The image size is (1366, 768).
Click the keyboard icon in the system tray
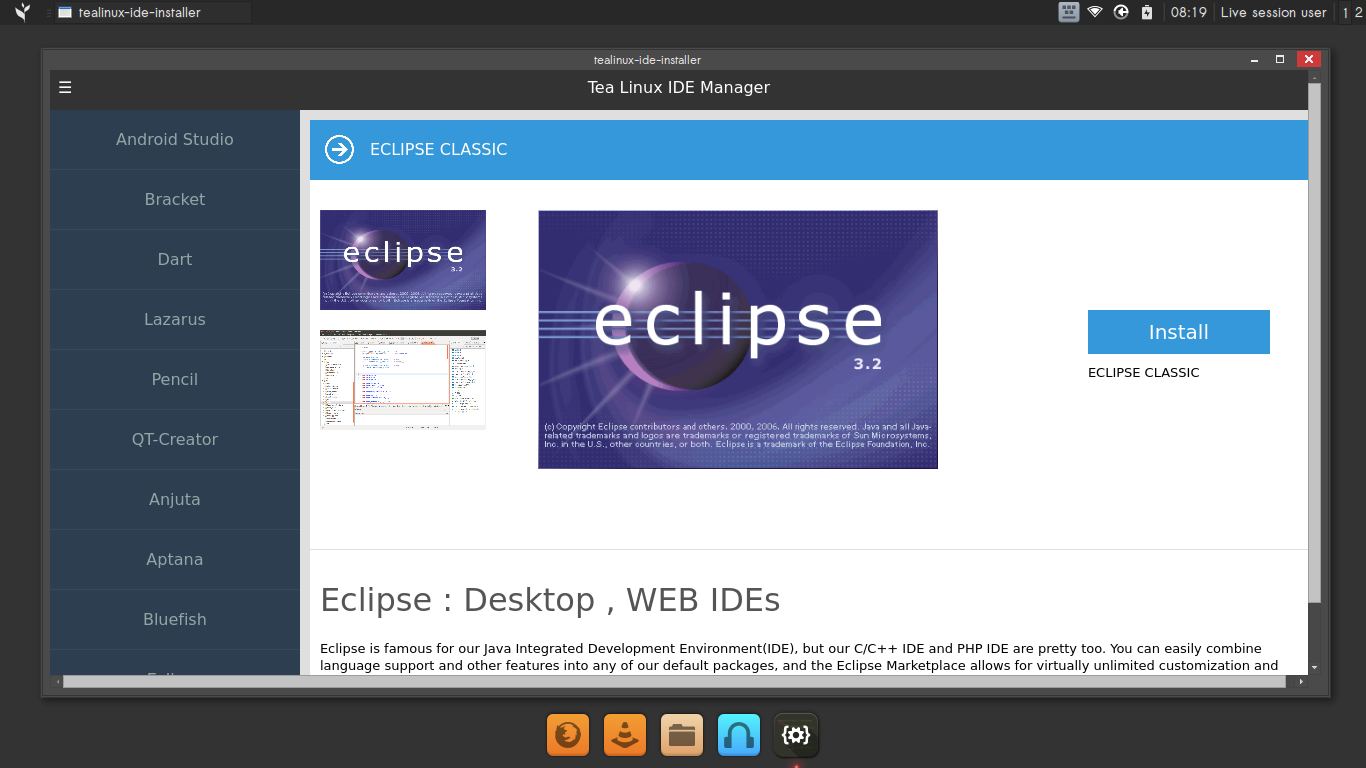tap(1069, 12)
